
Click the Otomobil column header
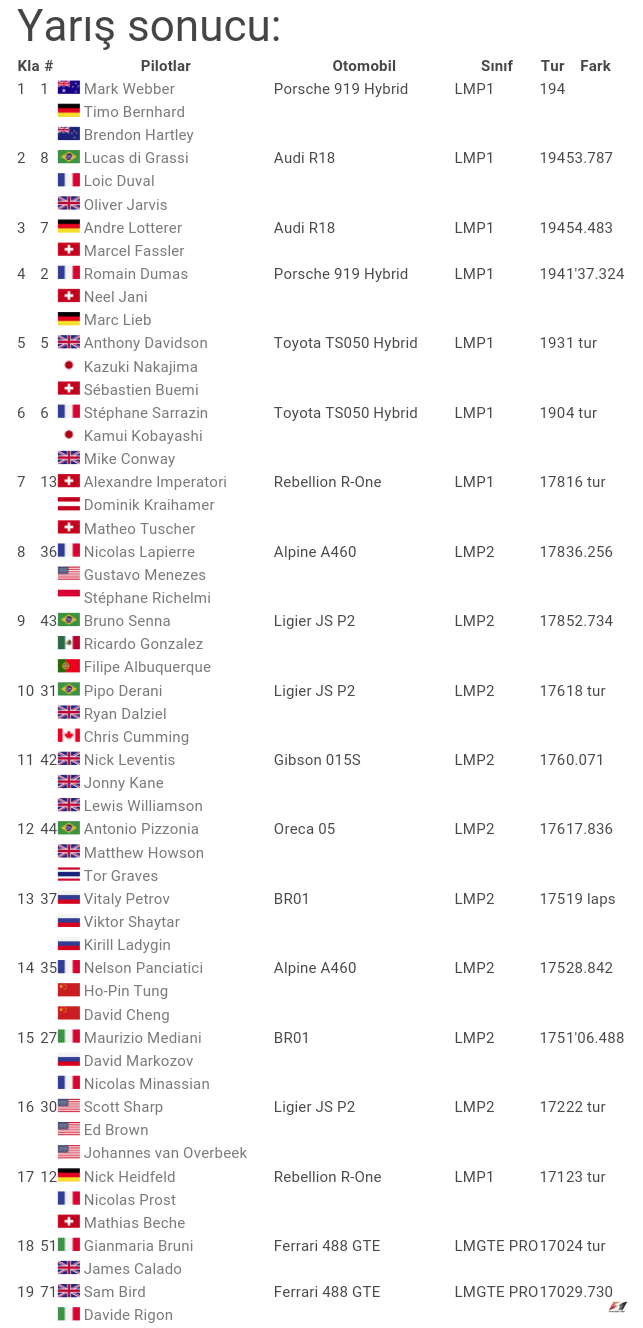364,66
